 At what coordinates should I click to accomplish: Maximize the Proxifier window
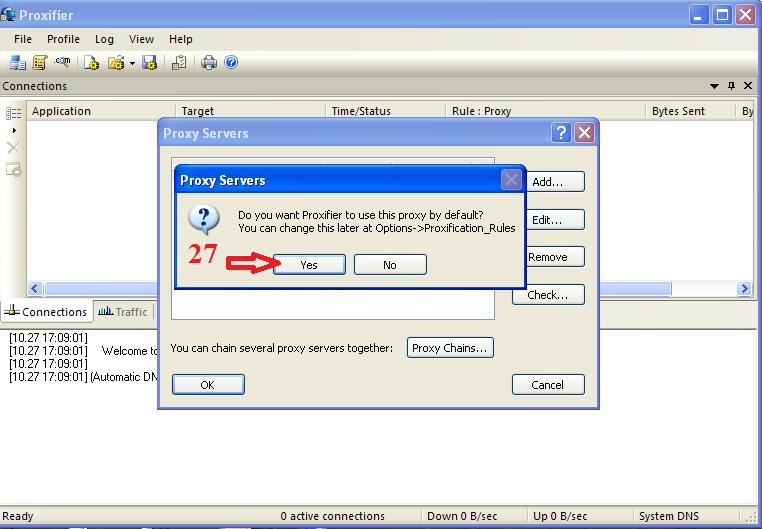tap(722, 15)
